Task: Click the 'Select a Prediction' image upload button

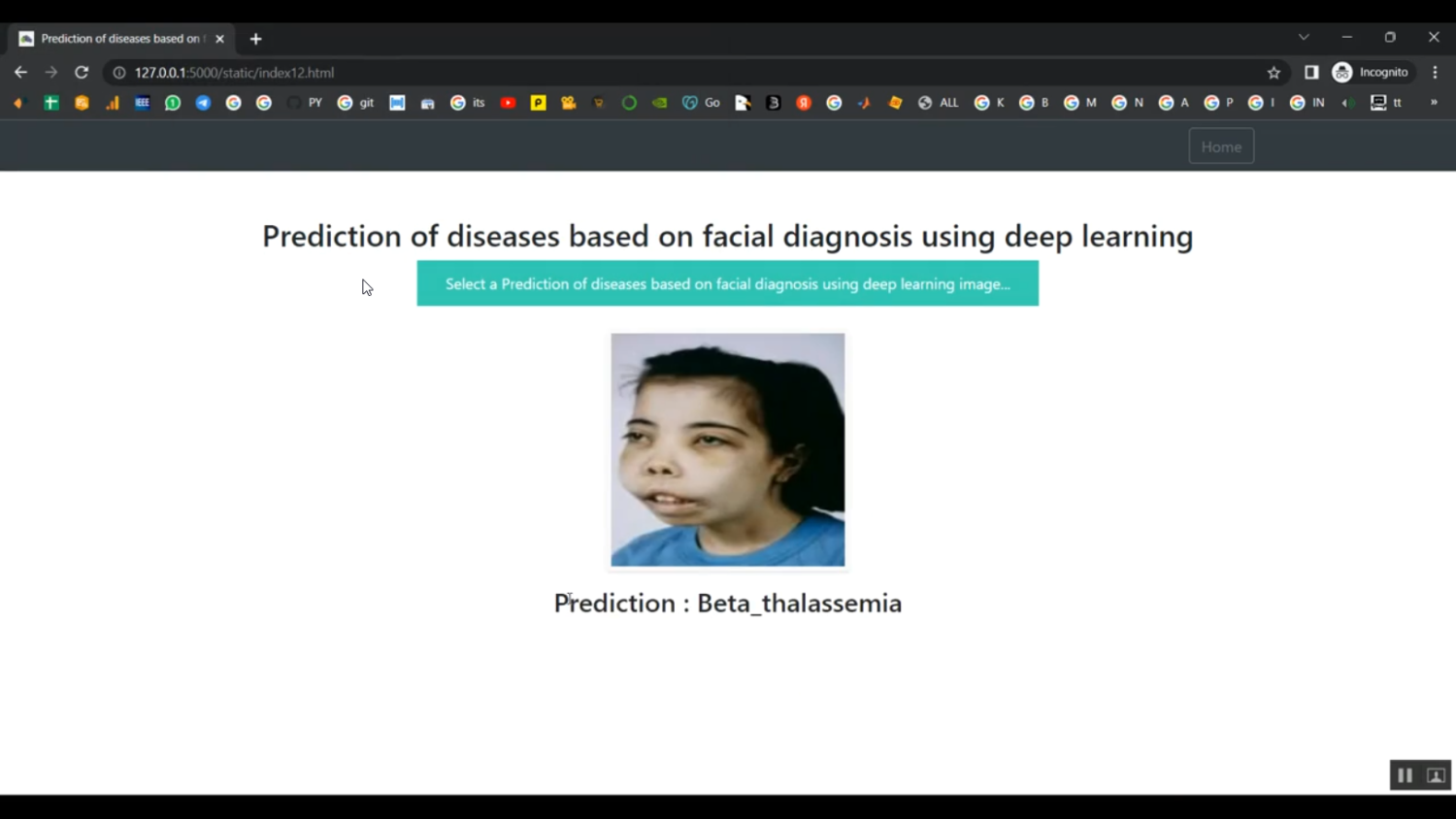Action: point(727,283)
